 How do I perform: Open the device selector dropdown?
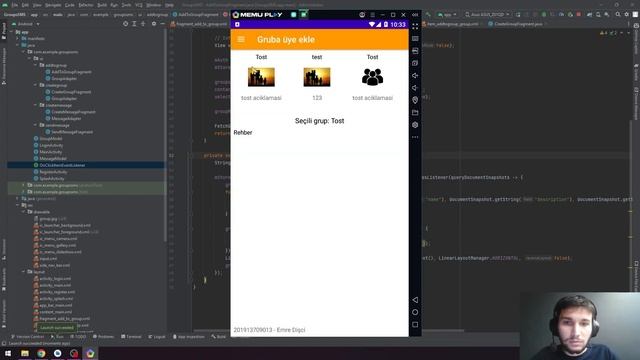[x=487, y=15]
